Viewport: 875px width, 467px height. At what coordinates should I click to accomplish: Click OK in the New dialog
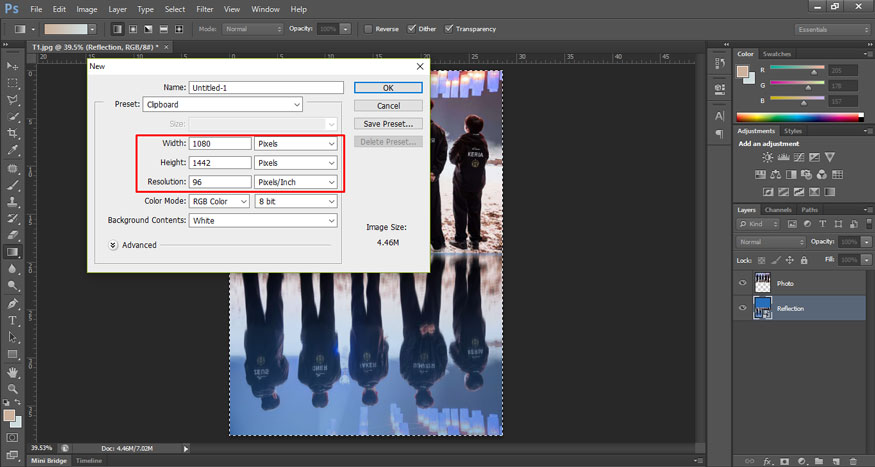pyautogui.click(x=388, y=88)
